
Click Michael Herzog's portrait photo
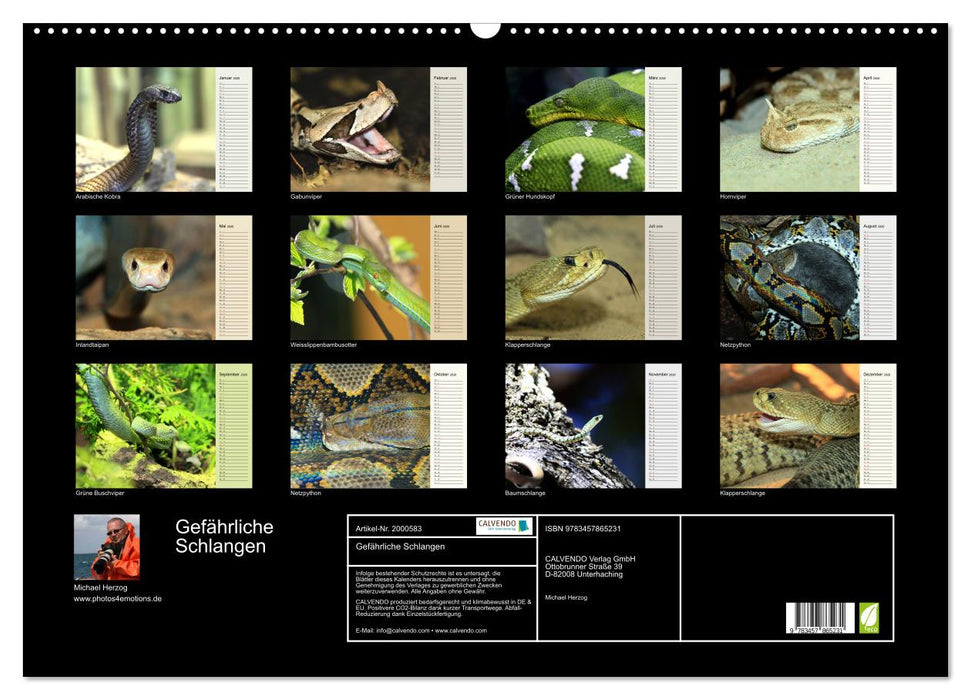(x=107, y=547)
